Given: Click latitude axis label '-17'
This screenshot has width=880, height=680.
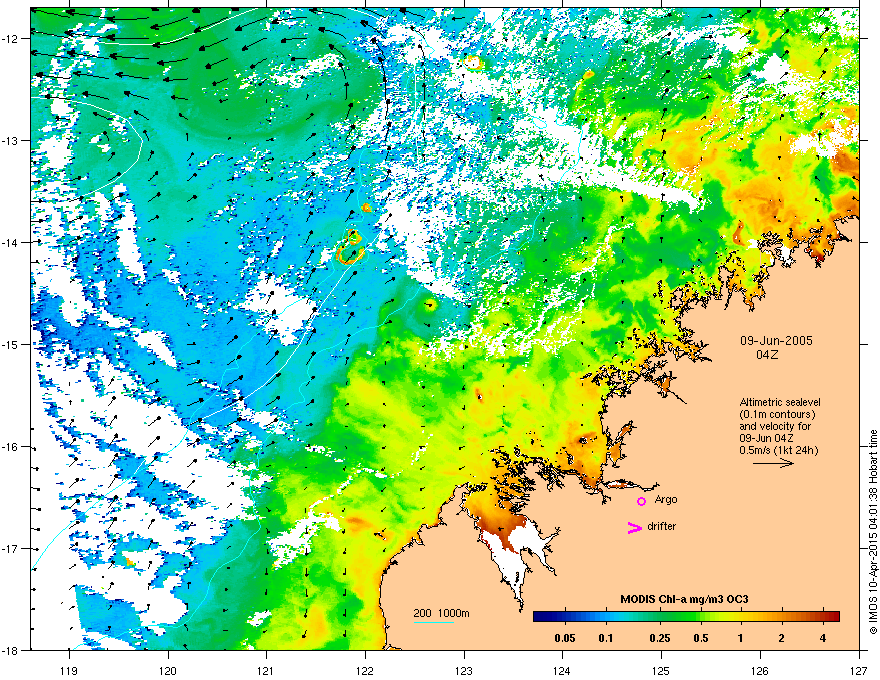Looking at the screenshot, I should pyautogui.click(x=12, y=549).
